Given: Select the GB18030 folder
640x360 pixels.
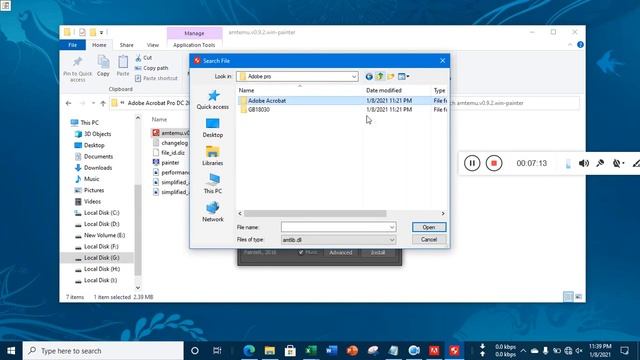Looking at the screenshot, I should (x=259, y=109).
